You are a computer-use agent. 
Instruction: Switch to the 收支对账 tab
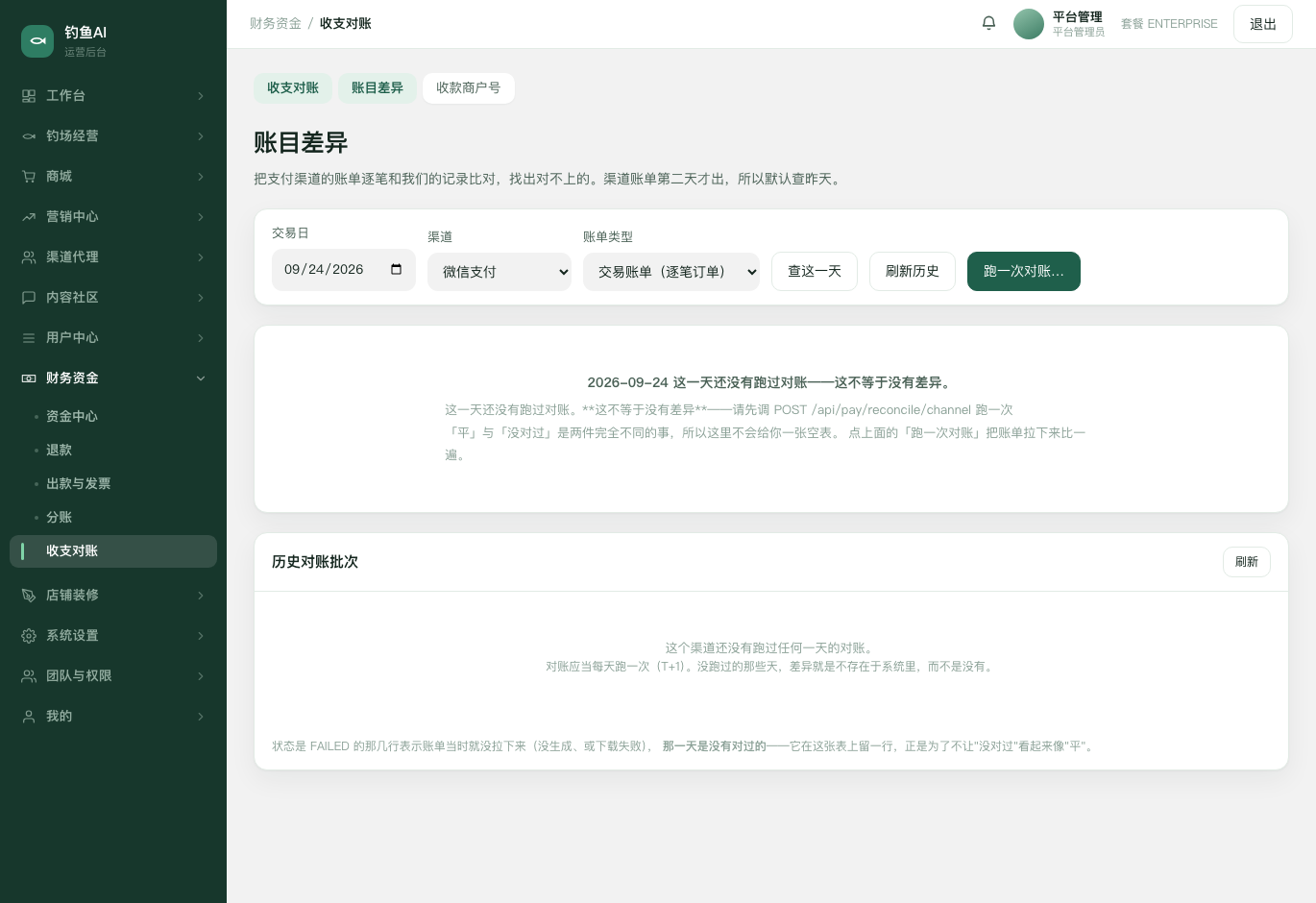[293, 88]
